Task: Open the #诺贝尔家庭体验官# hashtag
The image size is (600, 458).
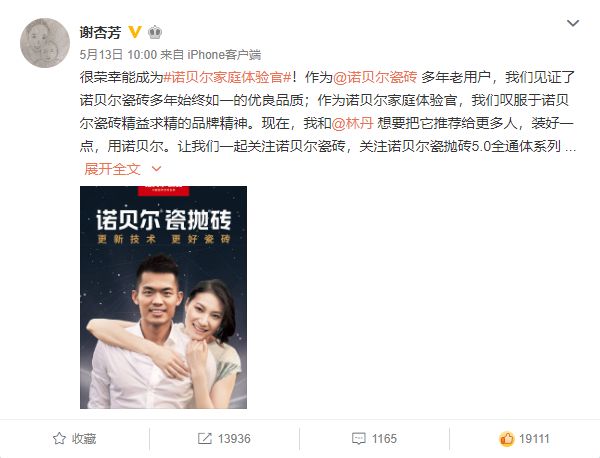Action: 228,77
